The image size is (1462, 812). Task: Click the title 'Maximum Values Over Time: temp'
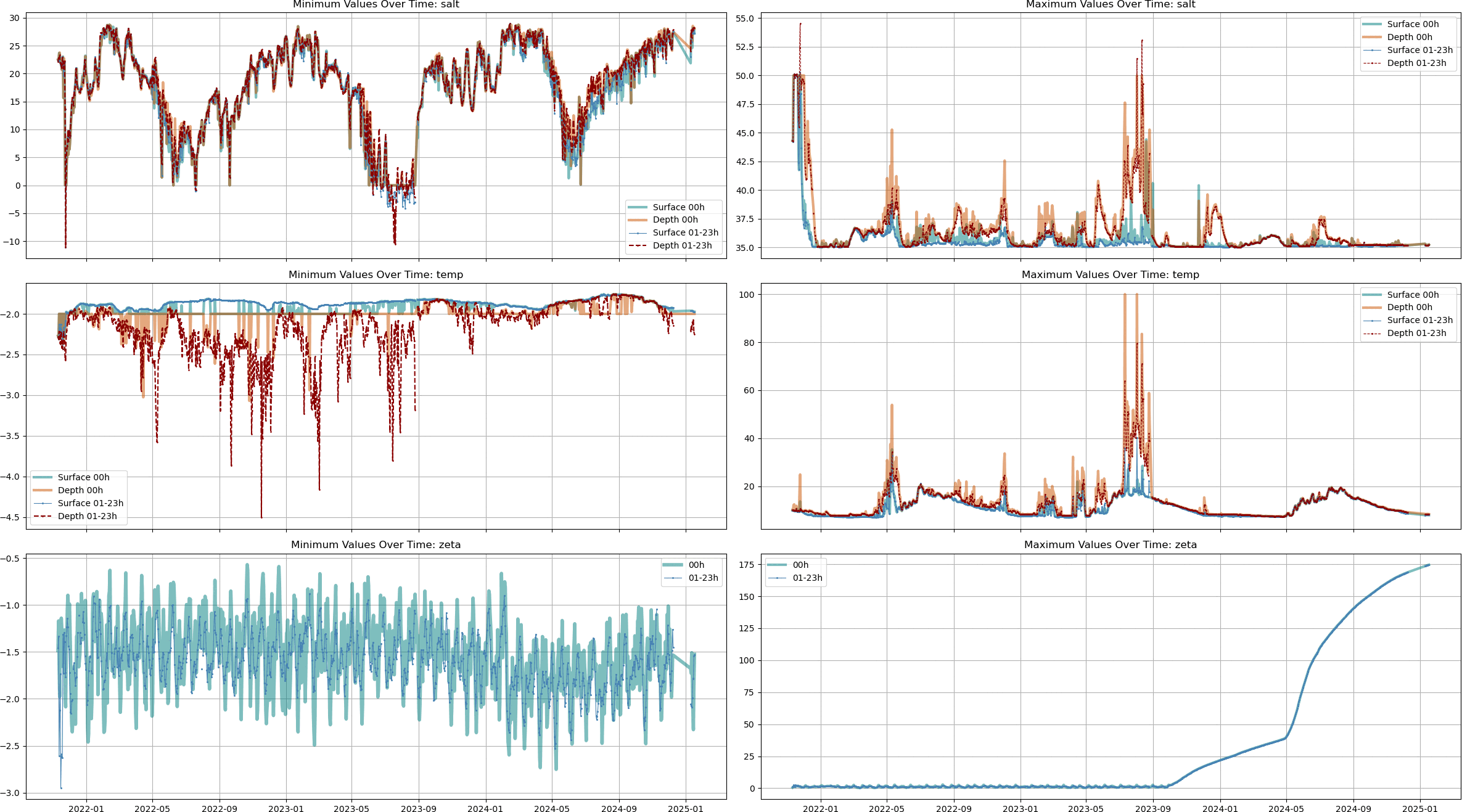[1111, 274]
